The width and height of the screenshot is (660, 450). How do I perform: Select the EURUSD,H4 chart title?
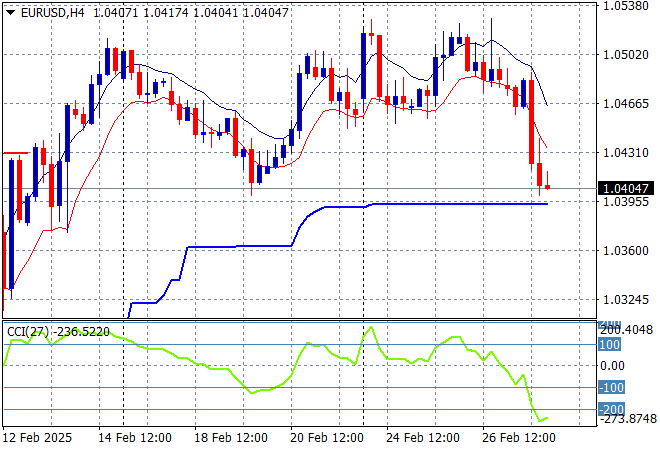52,11
